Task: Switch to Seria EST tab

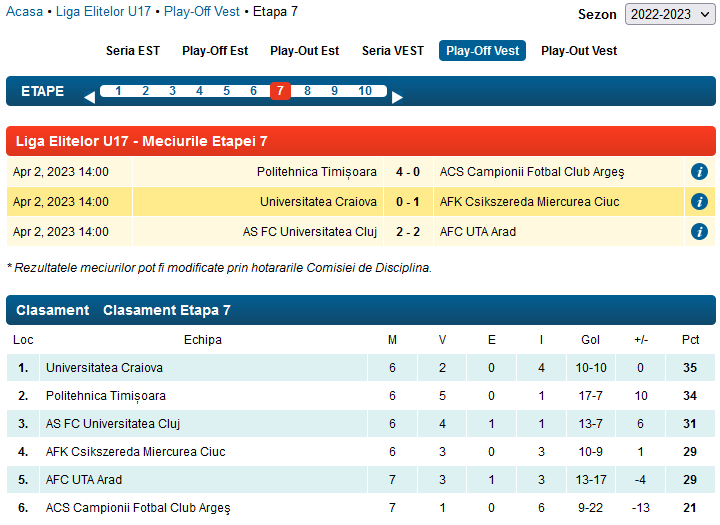Action: pos(133,51)
